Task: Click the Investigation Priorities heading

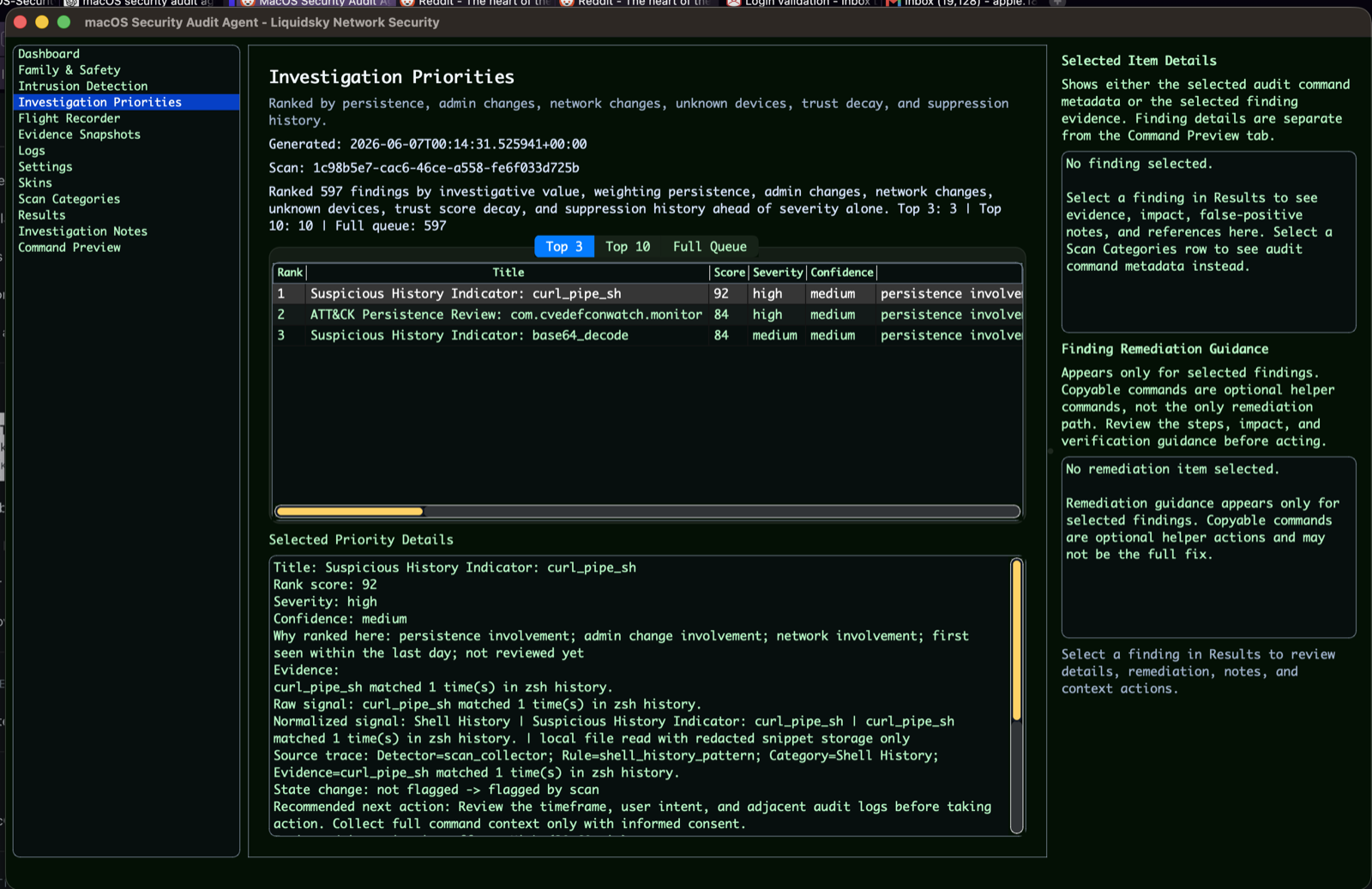Action: [x=391, y=77]
